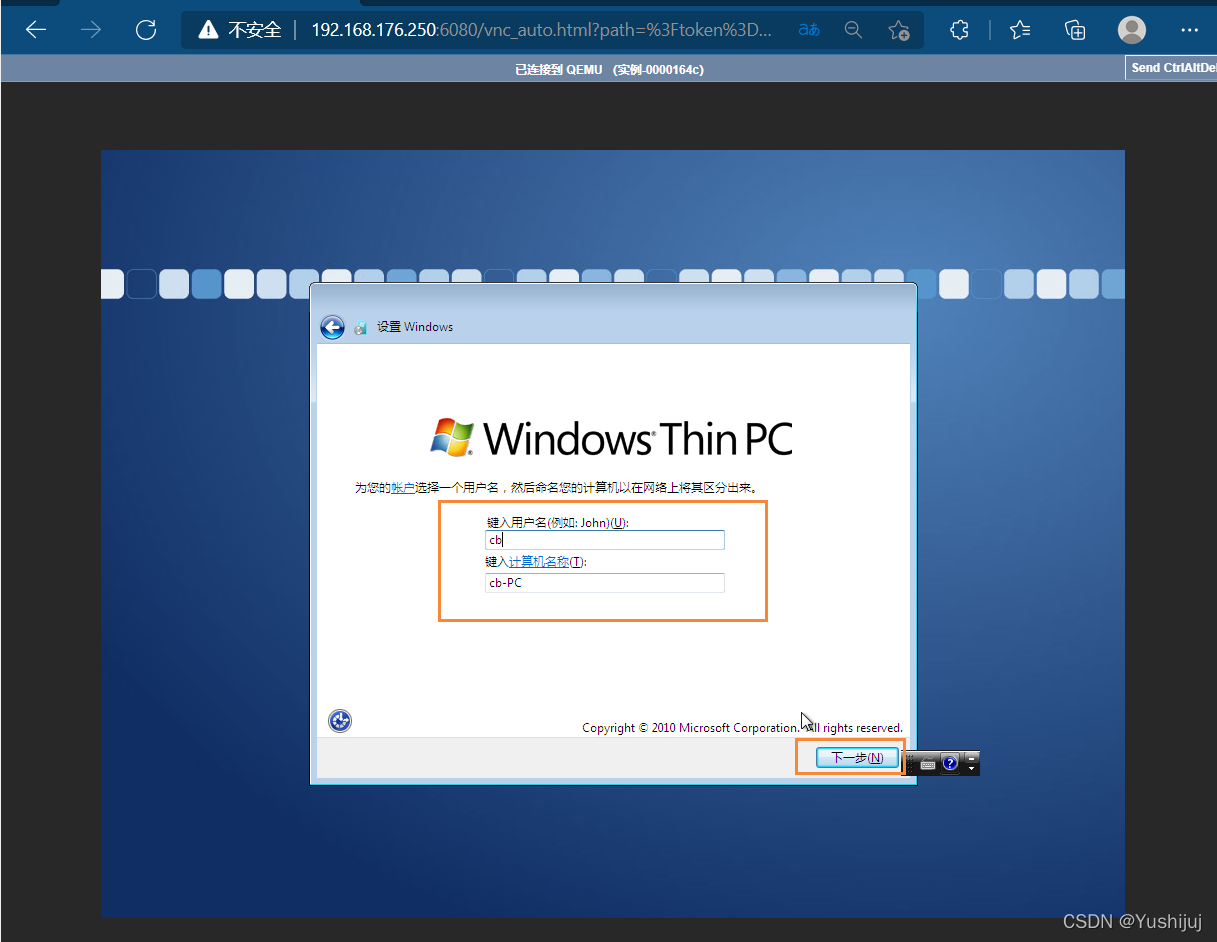
Task: Open the Ease of Access icon in the setup dialog
Action: click(340, 720)
